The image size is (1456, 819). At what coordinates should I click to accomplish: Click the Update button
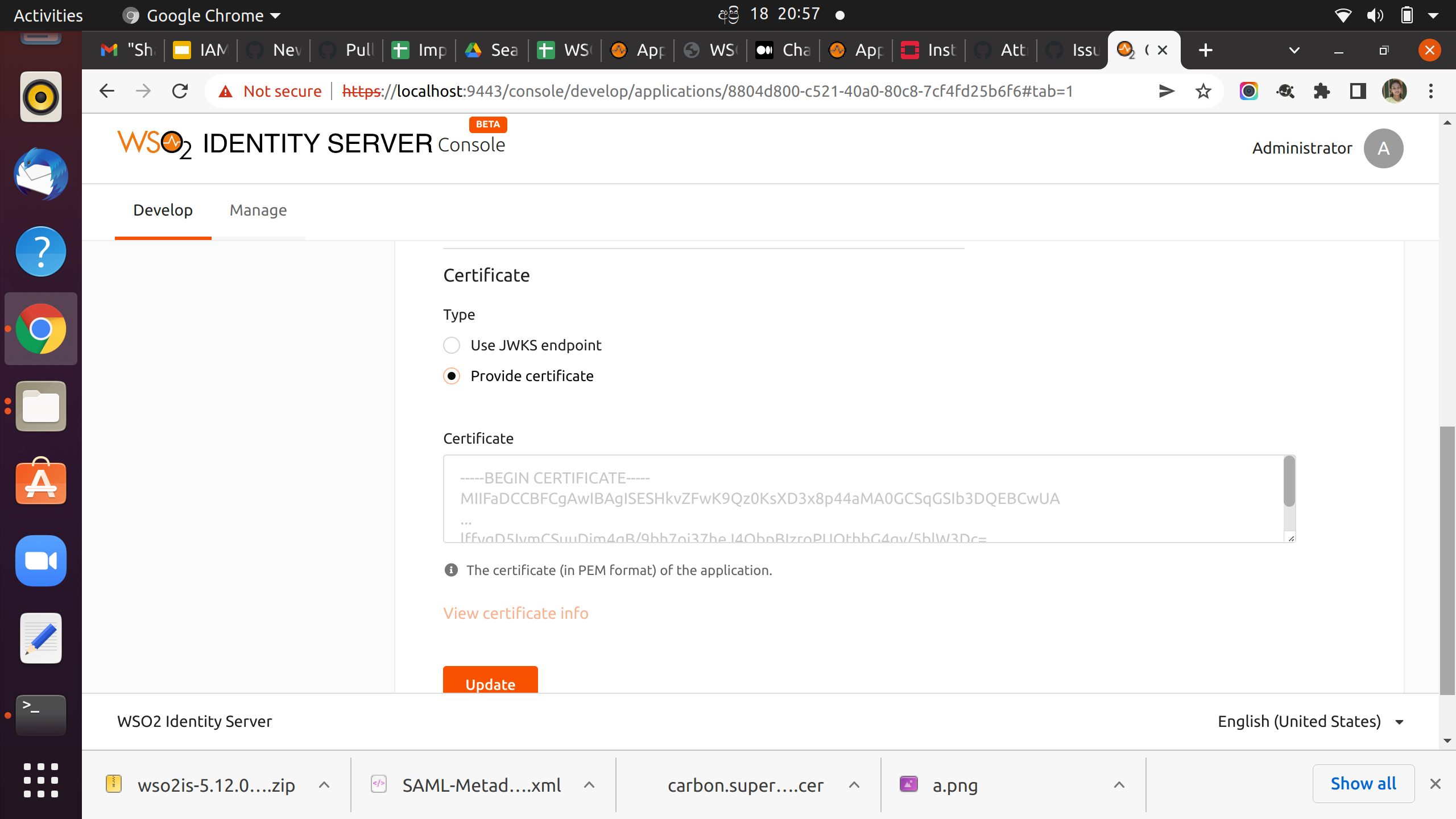click(490, 682)
